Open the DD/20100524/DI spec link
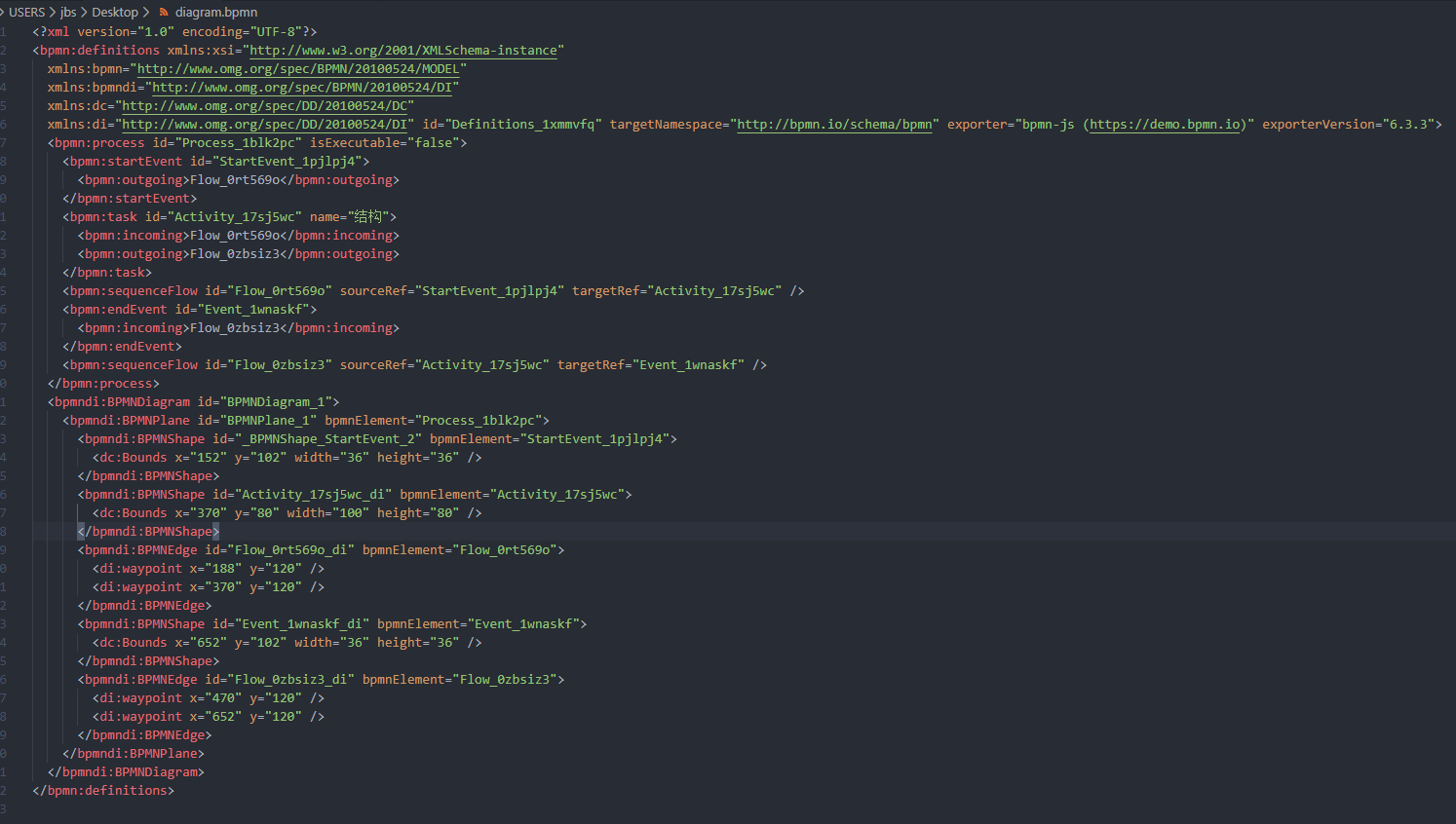This screenshot has height=824, width=1456. [x=264, y=125]
